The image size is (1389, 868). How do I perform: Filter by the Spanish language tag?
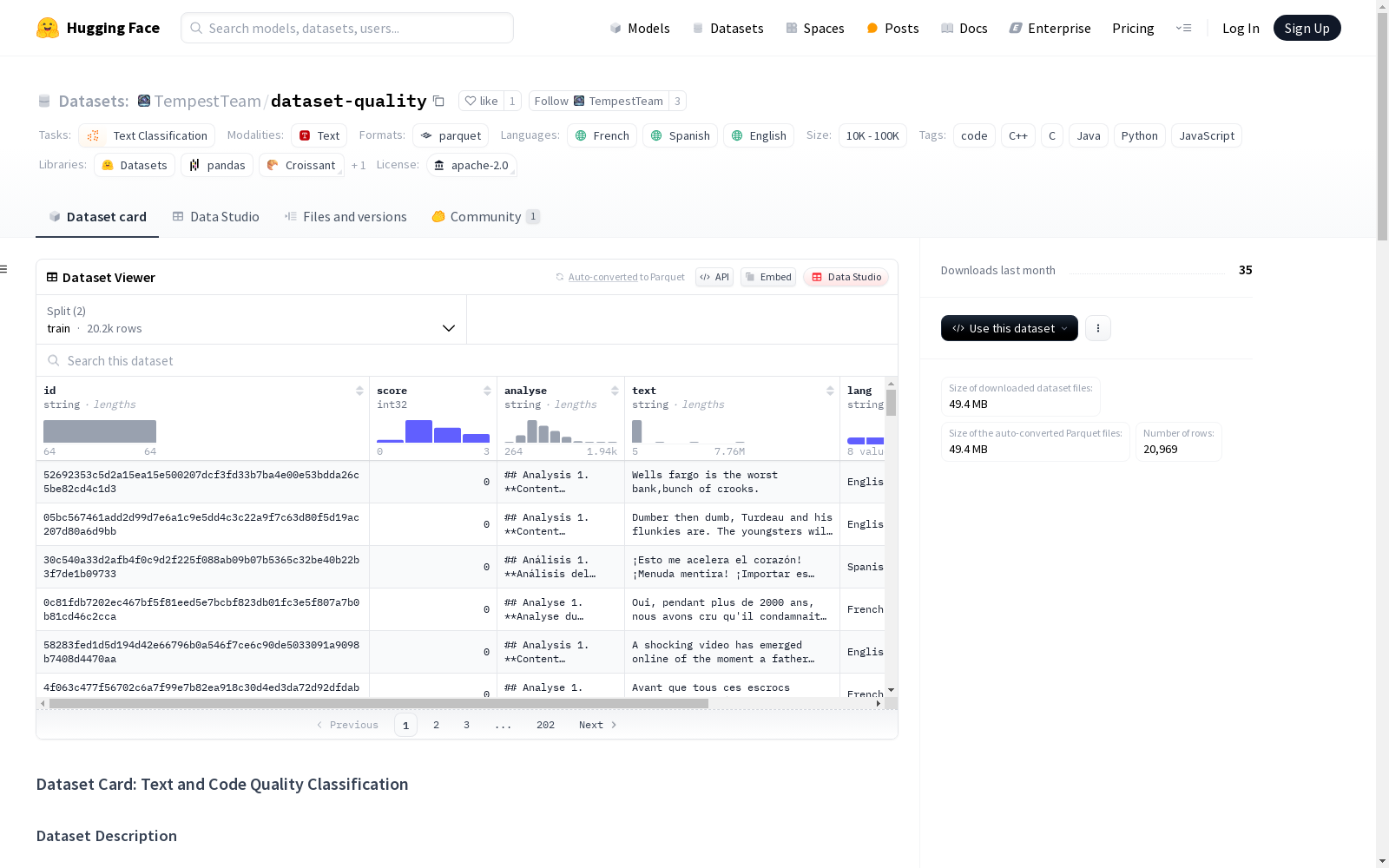pos(681,135)
